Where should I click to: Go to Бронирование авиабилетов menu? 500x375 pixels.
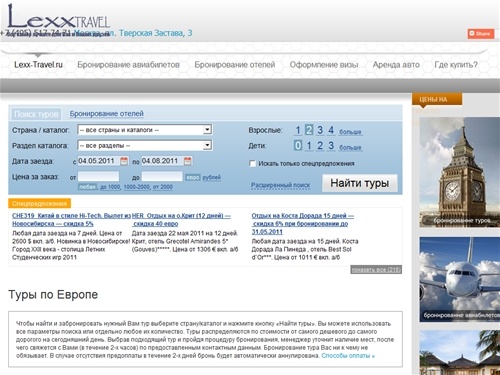pyautogui.click(x=128, y=65)
